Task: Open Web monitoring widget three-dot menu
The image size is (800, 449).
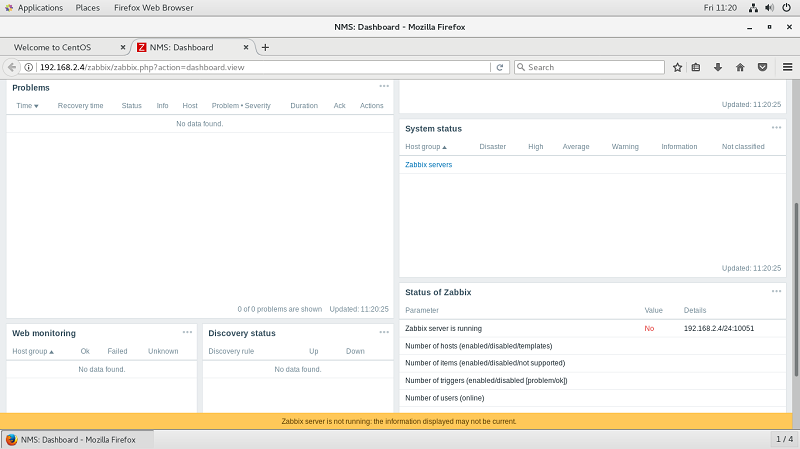Action: point(187,332)
